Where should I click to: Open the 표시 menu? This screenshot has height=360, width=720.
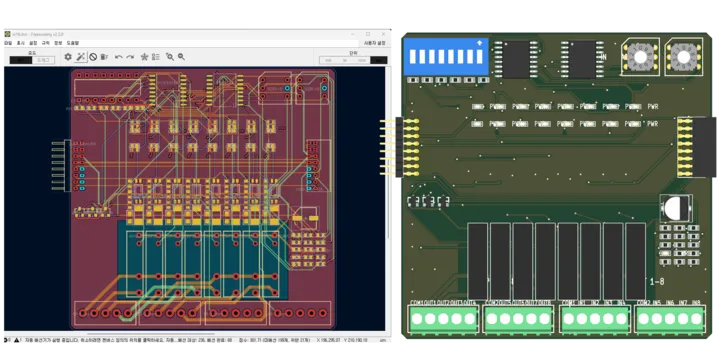click(21, 43)
